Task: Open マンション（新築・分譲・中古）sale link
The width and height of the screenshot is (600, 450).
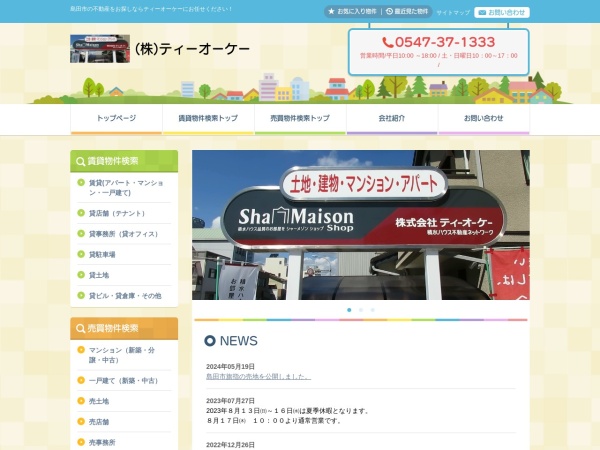Action: (122, 355)
